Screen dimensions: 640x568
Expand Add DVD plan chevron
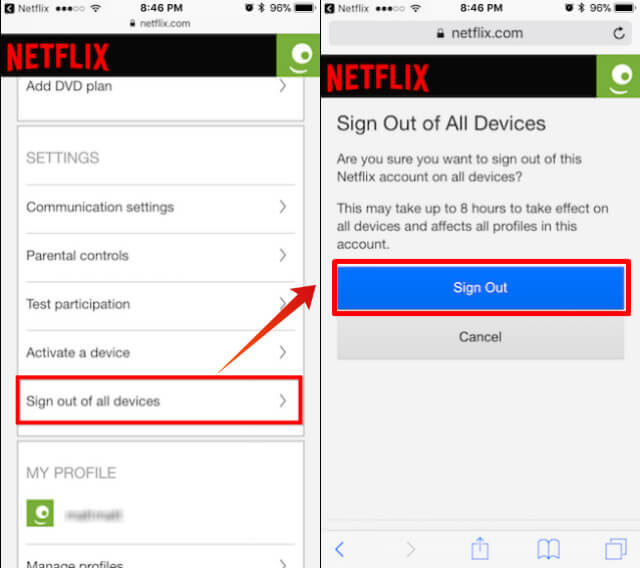[282, 86]
